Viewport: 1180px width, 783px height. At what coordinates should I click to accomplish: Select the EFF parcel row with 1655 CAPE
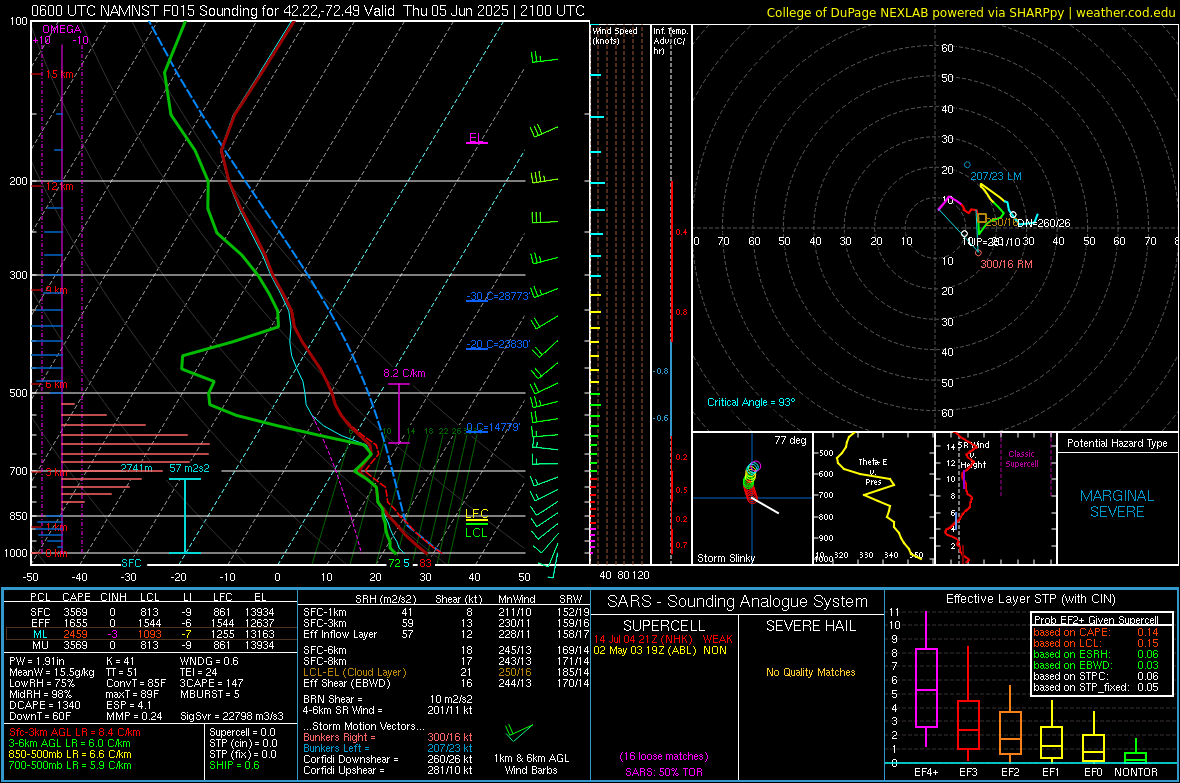150,623
